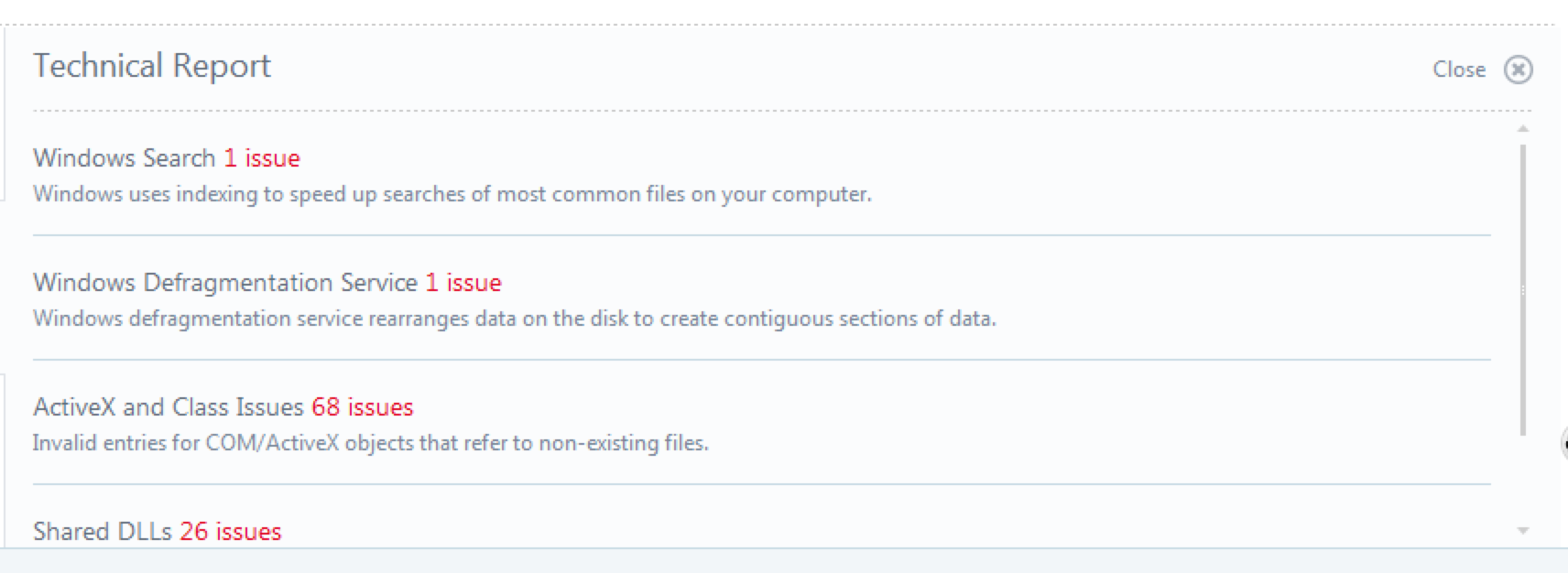Click the circled X close icon
Viewport: 1568px width, 573px height.
(x=1518, y=70)
